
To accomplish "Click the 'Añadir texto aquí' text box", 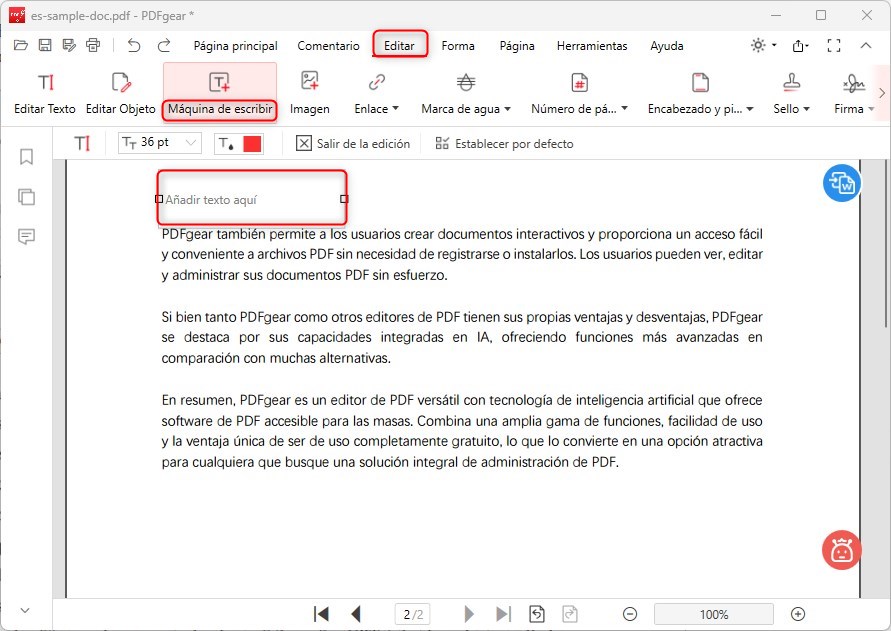I will tap(252, 198).
